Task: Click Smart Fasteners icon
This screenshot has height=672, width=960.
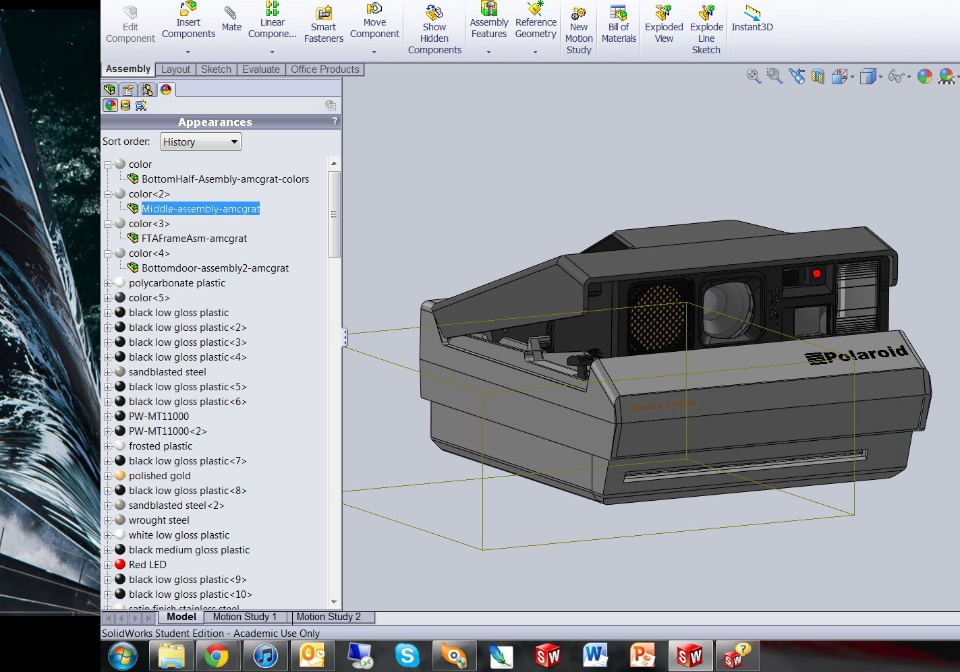Action: pyautogui.click(x=323, y=12)
